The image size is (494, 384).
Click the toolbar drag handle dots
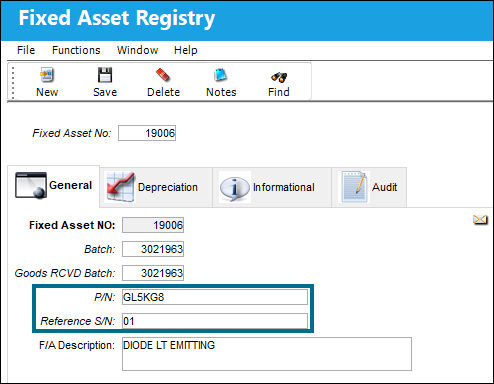pyautogui.click(x=13, y=83)
